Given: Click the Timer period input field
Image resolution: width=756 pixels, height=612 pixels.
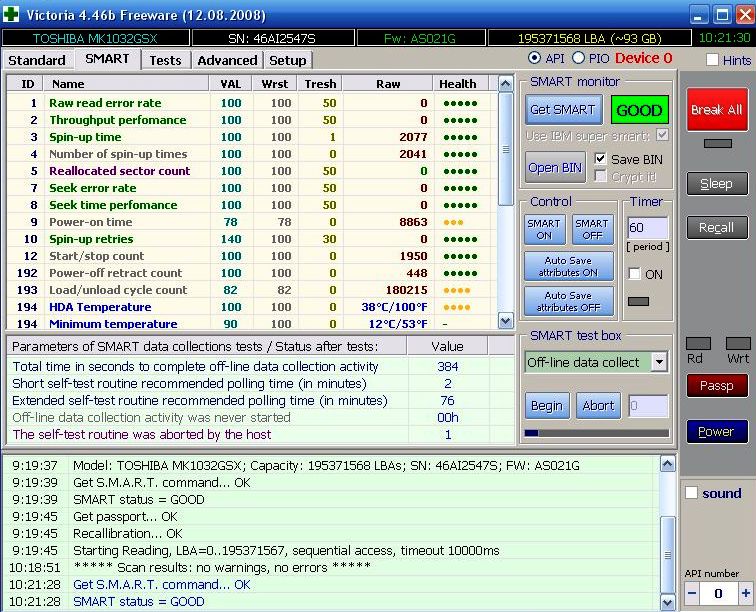Looking at the screenshot, I should (646, 229).
